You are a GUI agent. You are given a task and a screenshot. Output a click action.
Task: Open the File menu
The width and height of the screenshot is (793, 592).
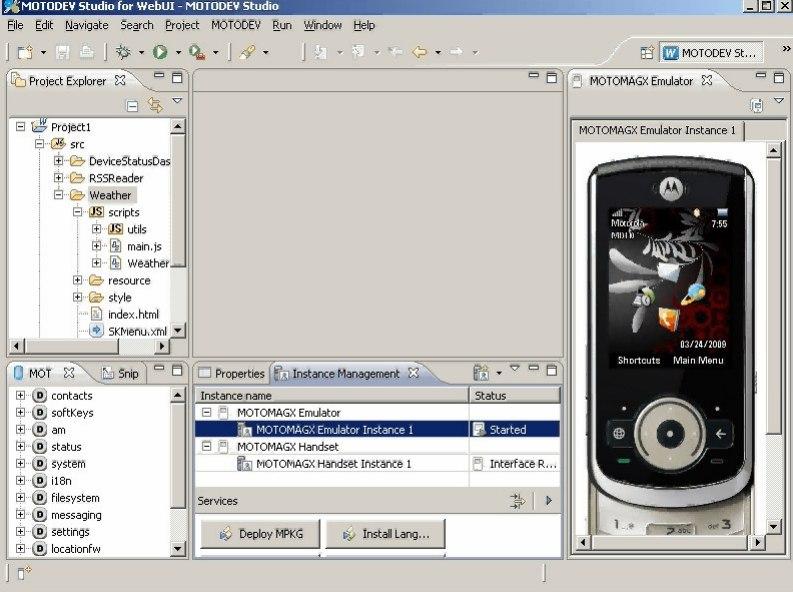(15, 25)
